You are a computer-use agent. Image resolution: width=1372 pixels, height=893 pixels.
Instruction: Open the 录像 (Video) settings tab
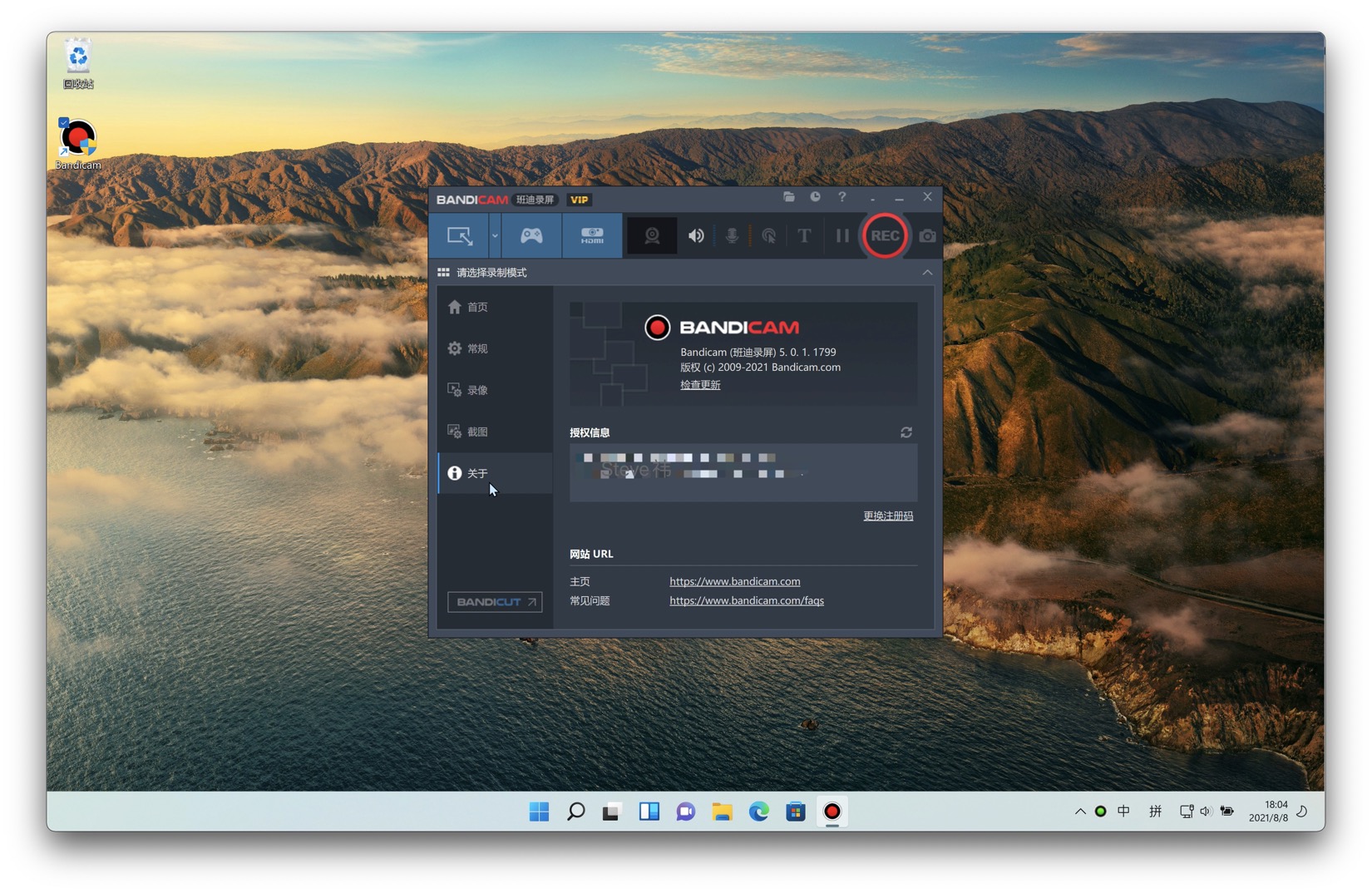point(477,391)
